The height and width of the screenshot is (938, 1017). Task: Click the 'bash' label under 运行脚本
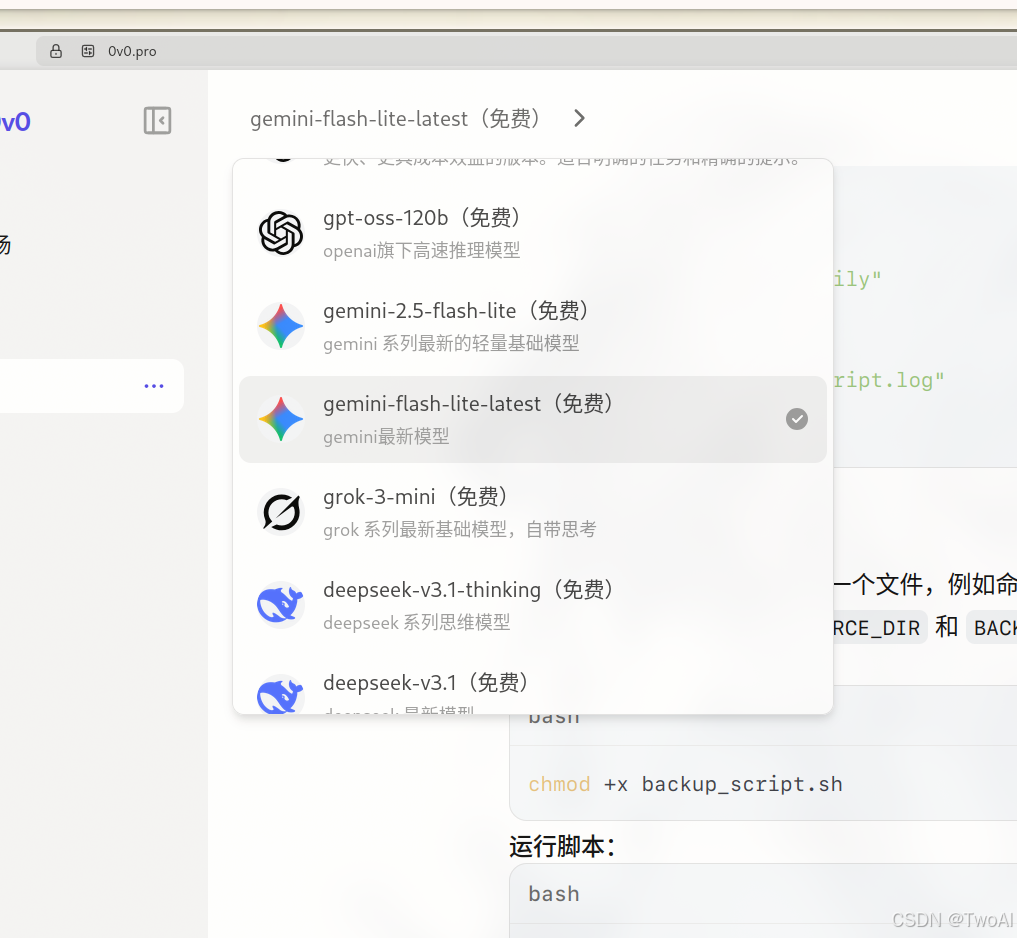point(553,894)
